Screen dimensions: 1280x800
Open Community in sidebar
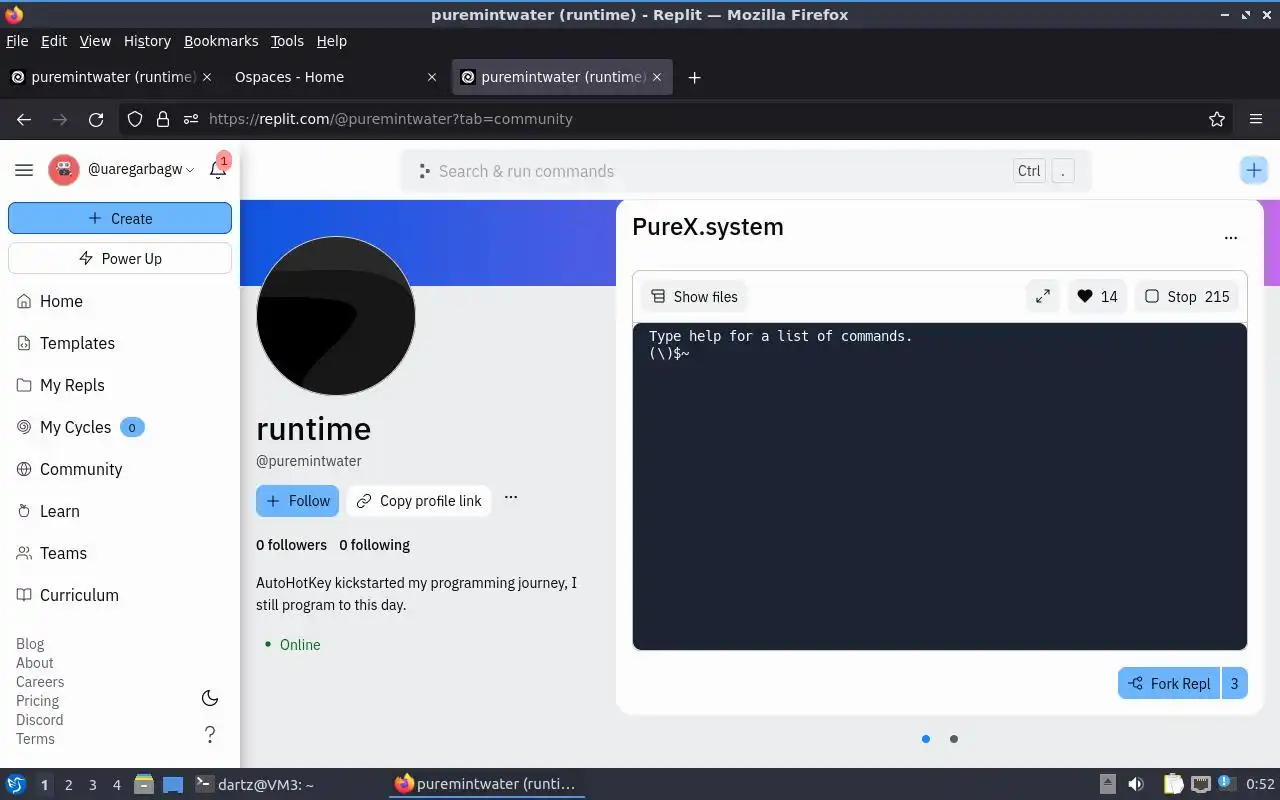click(120, 469)
